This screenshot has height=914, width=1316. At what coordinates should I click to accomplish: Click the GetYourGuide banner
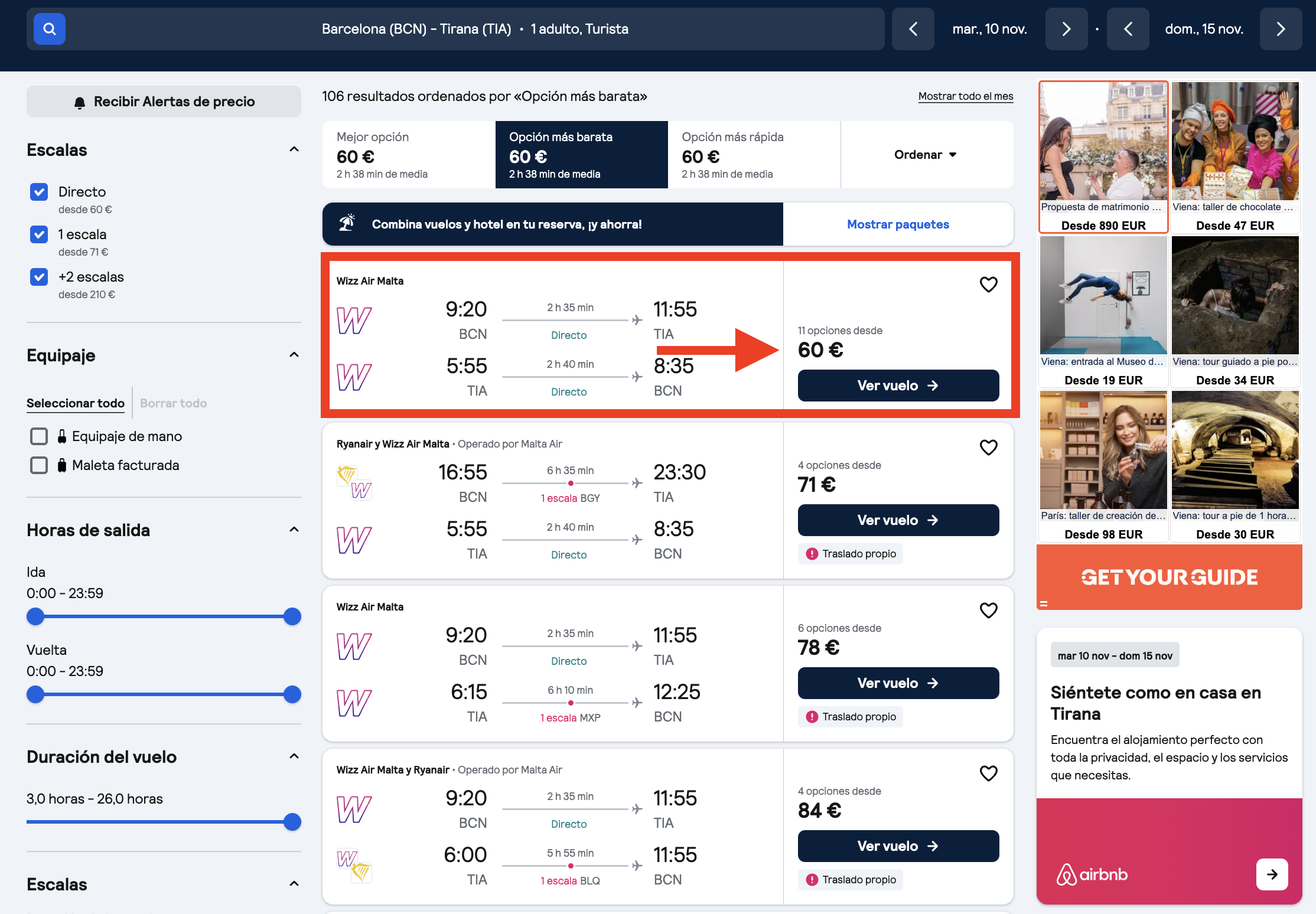tap(1169, 577)
